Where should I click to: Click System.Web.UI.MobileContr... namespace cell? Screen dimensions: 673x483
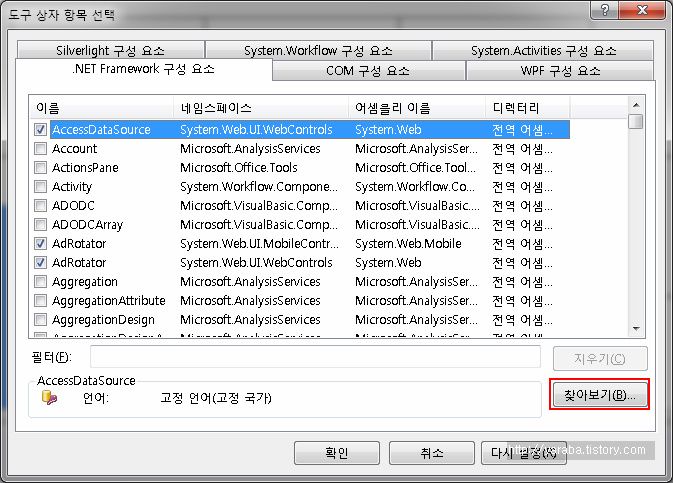coord(259,243)
